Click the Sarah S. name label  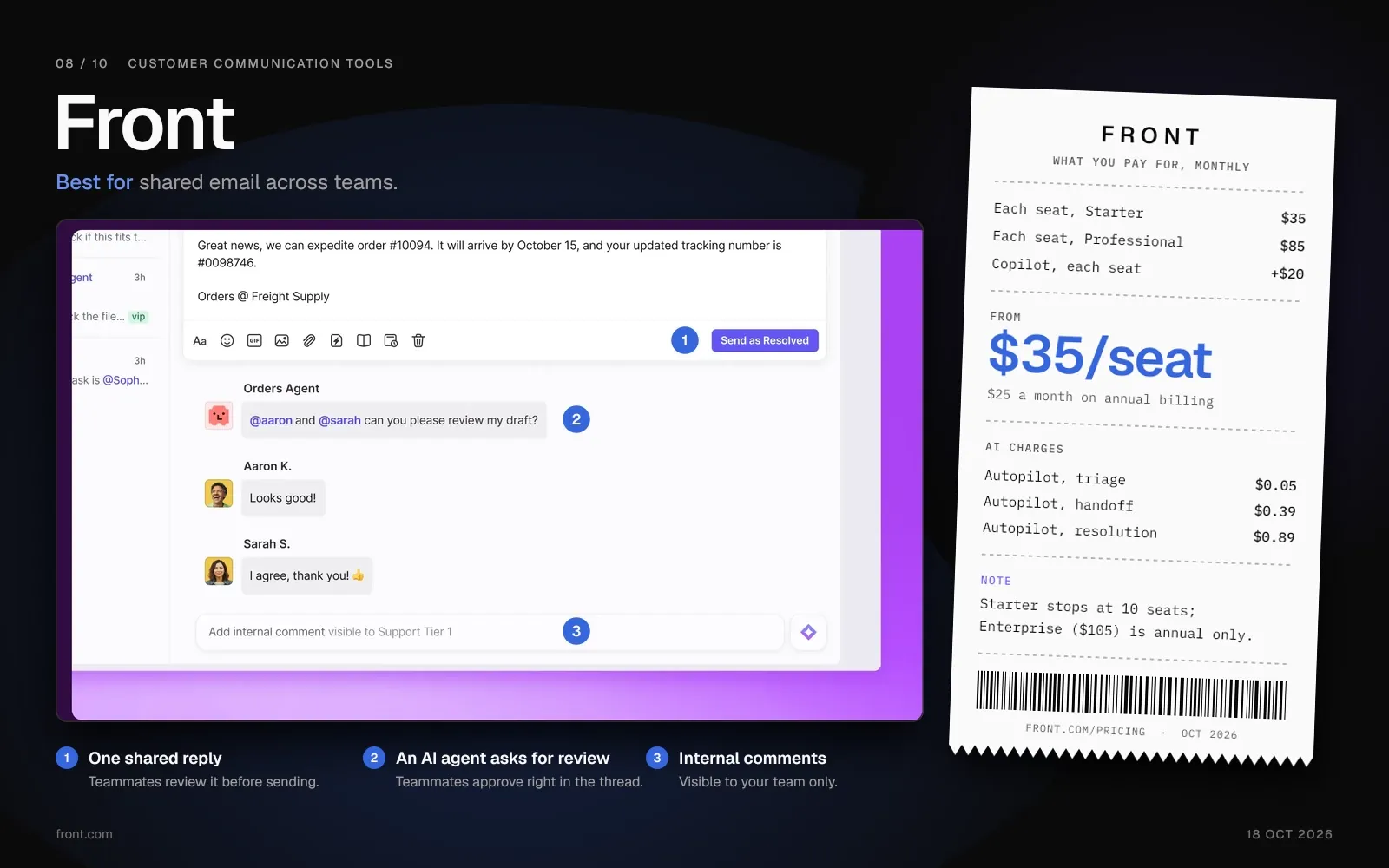pyautogui.click(x=267, y=543)
